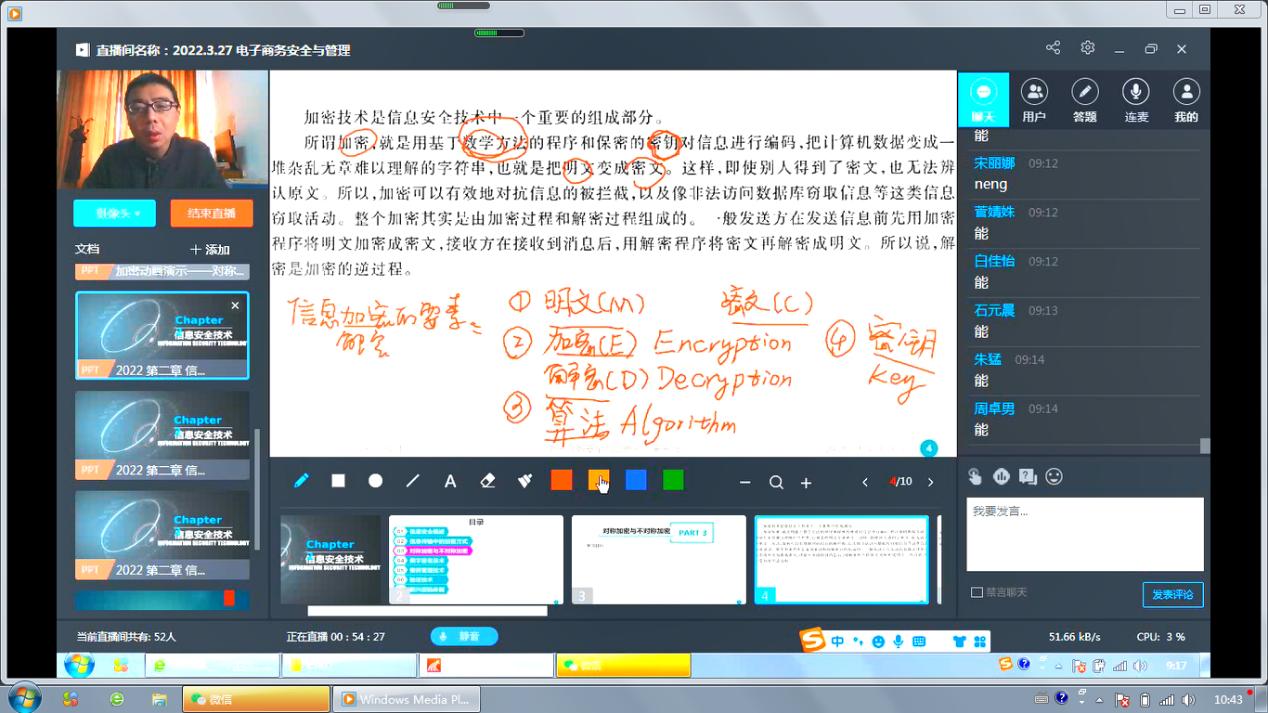Open the share icon in title bar
The height and width of the screenshot is (713, 1268).
pos(1053,48)
